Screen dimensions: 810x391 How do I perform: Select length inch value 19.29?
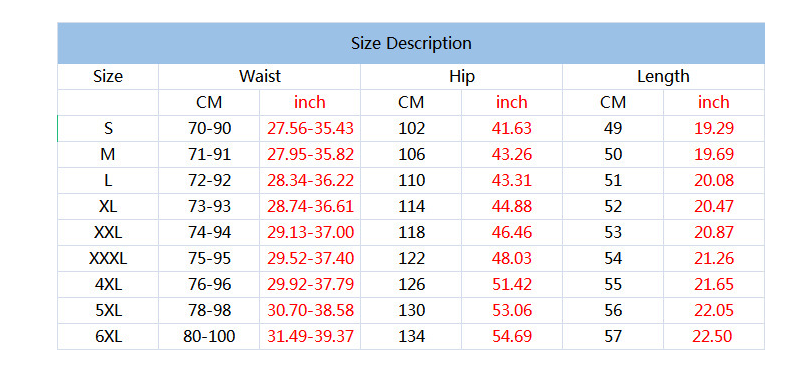click(714, 129)
